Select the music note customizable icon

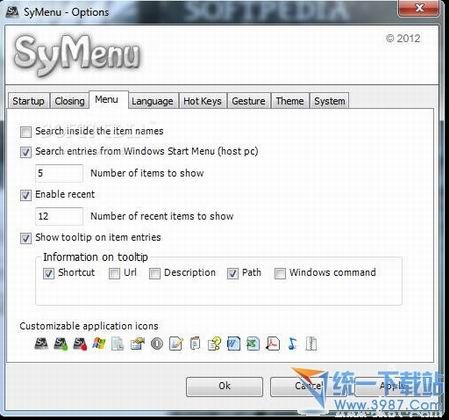(292, 344)
